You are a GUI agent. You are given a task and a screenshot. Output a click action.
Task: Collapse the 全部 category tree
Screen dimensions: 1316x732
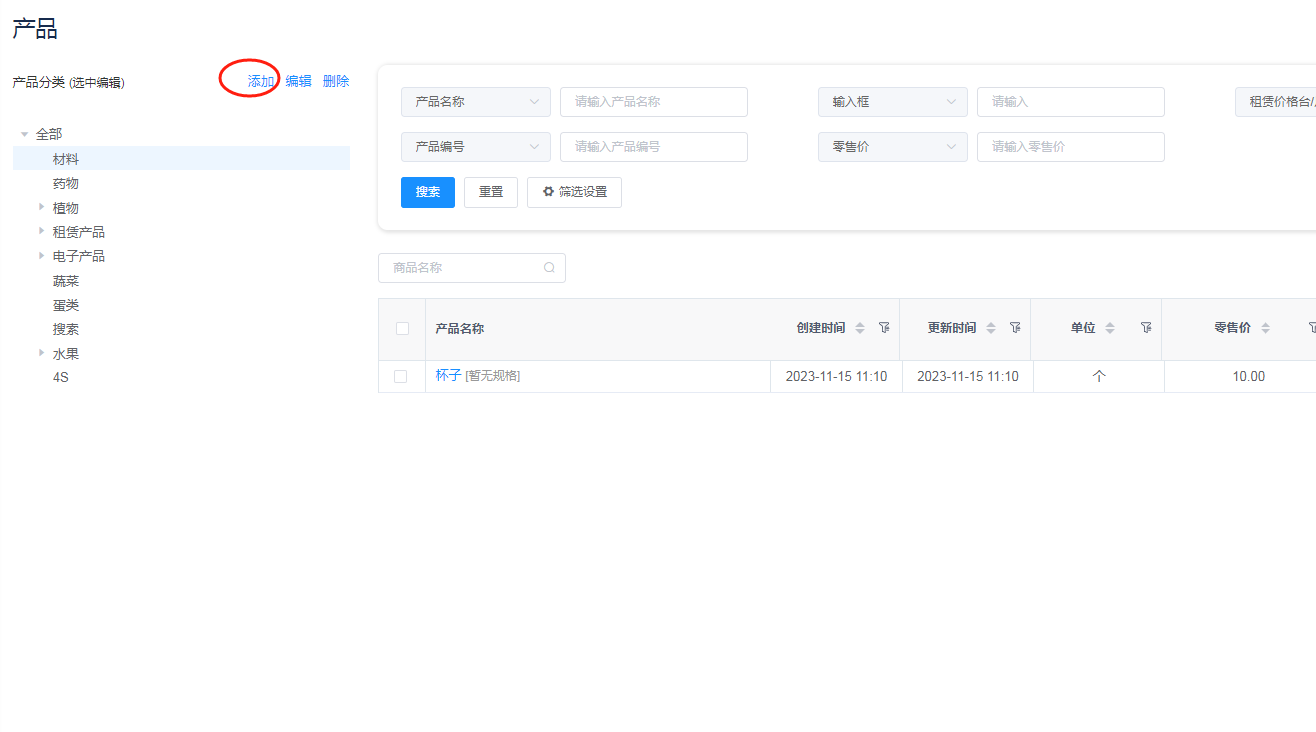tap(25, 134)
